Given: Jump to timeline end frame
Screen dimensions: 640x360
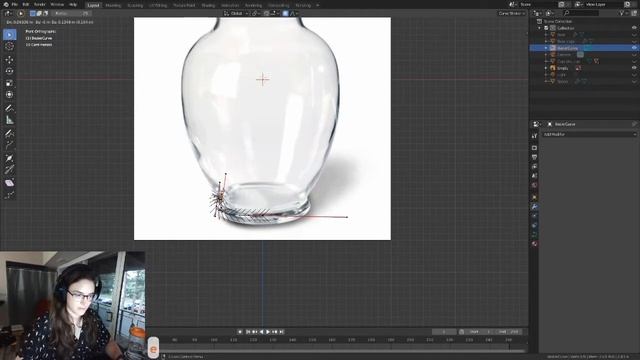Looking at the screenshot, I should (282, 332).
